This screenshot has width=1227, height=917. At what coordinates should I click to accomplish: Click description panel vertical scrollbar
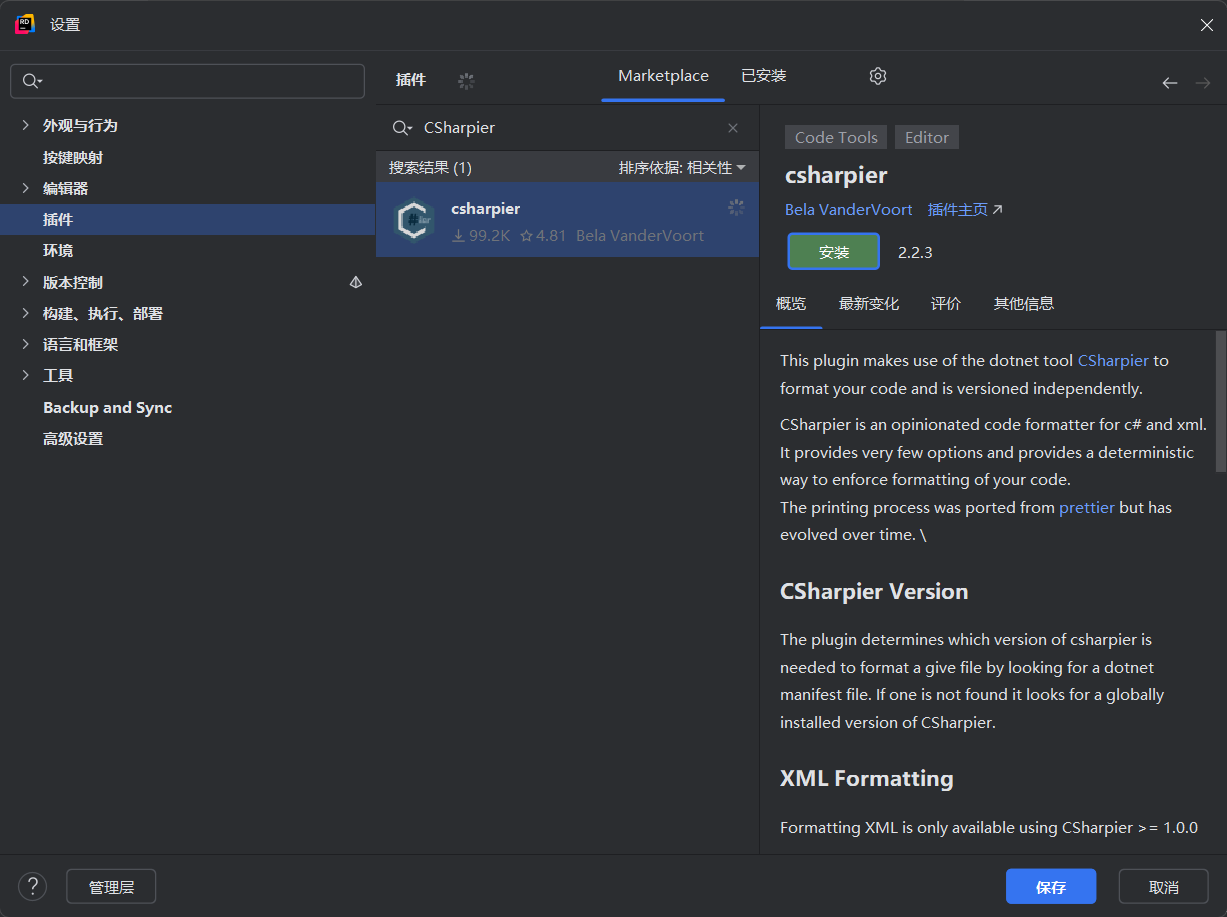[1220, 401]
